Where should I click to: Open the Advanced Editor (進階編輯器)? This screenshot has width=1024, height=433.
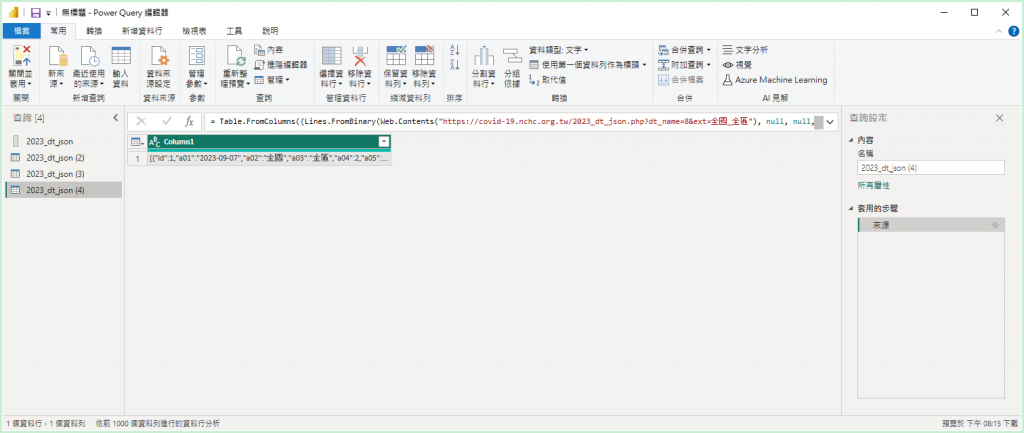(x=281, y=65)
